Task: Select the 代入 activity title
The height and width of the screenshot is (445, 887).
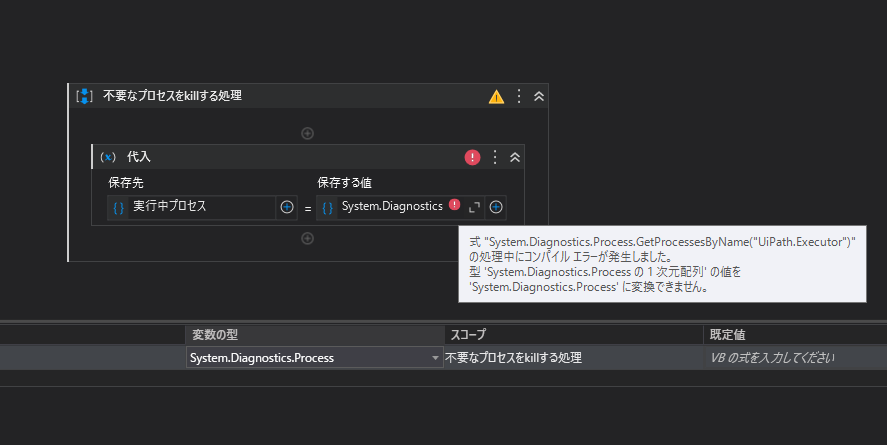Action: tap(139, 157)
